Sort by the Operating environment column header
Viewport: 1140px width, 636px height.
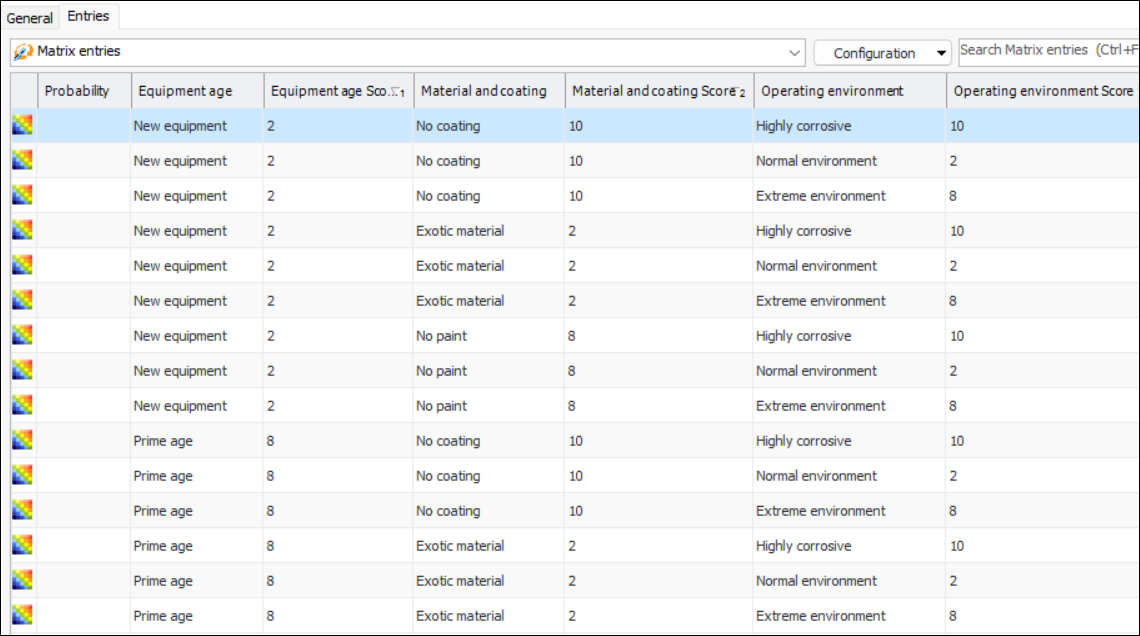(832, 91)
